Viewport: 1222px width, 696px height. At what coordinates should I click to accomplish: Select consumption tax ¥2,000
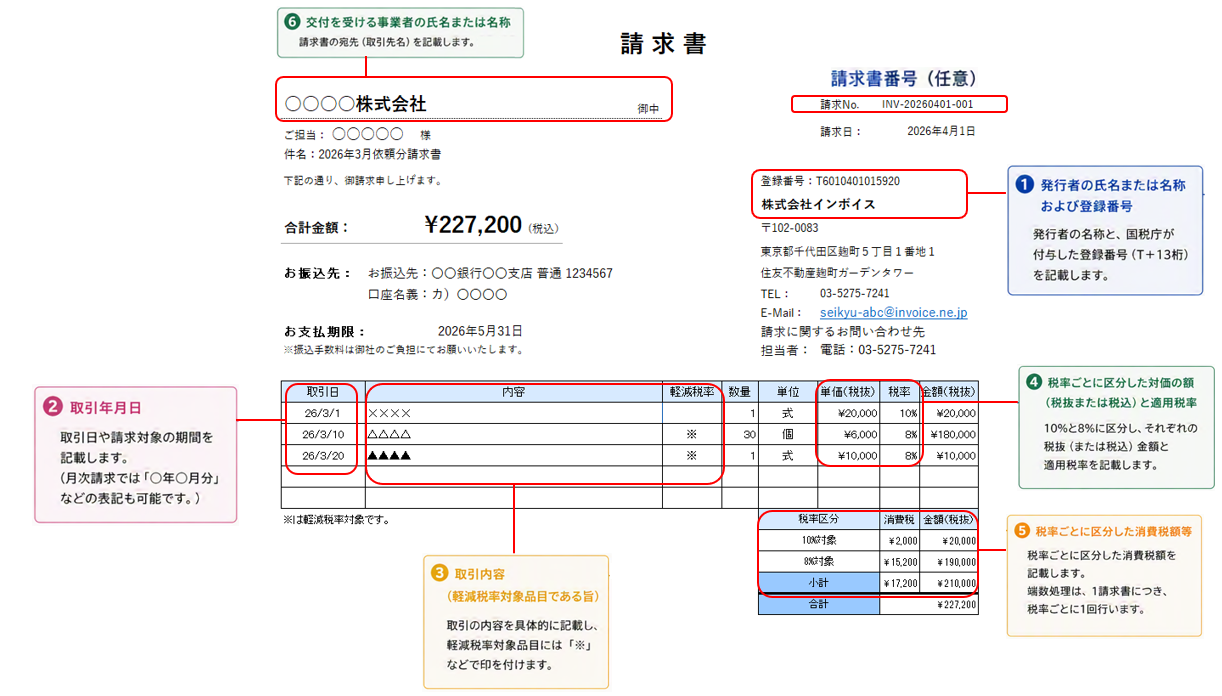pos(902,540)
